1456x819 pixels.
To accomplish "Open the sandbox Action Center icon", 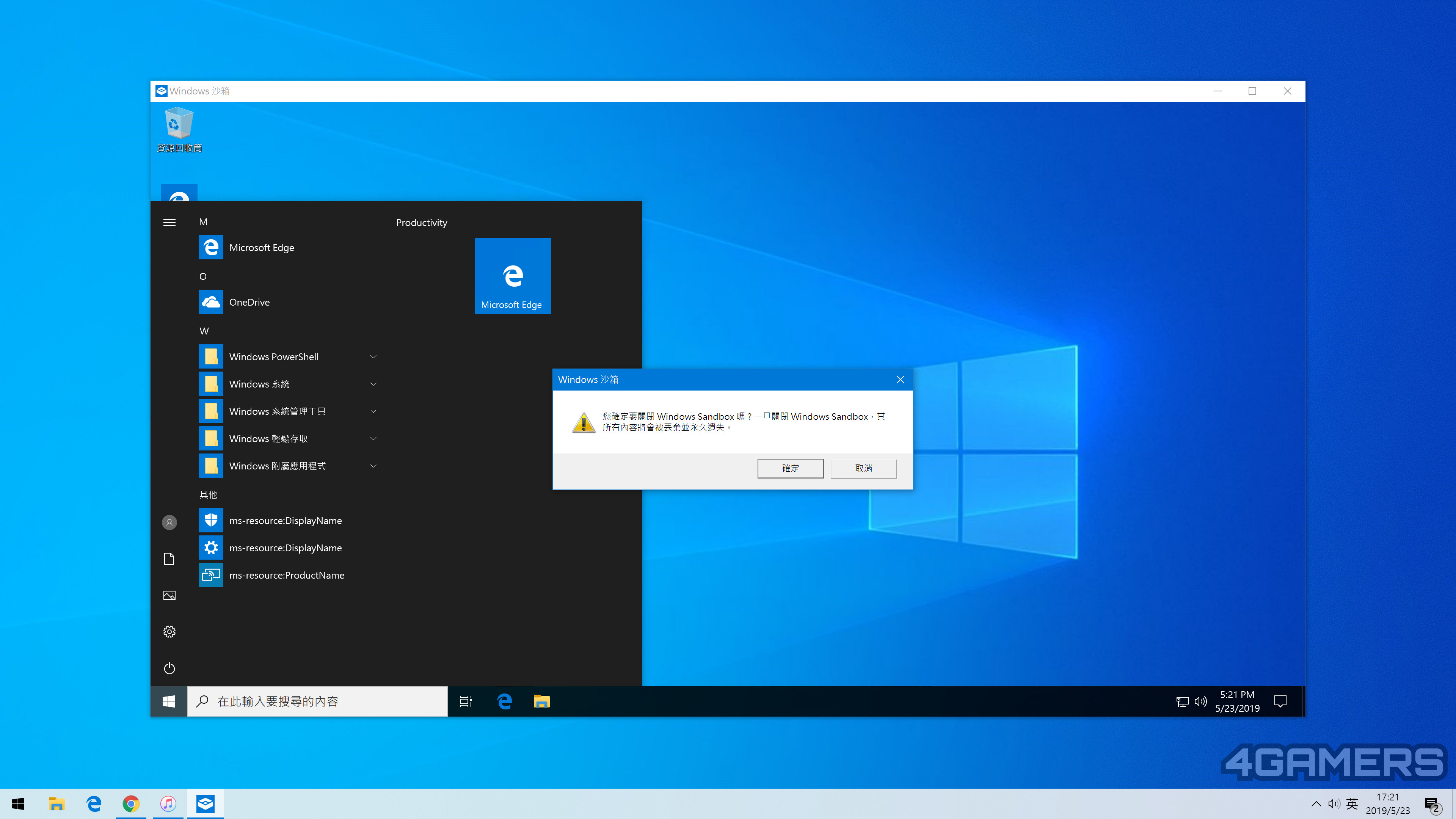I will [1280, 701].
